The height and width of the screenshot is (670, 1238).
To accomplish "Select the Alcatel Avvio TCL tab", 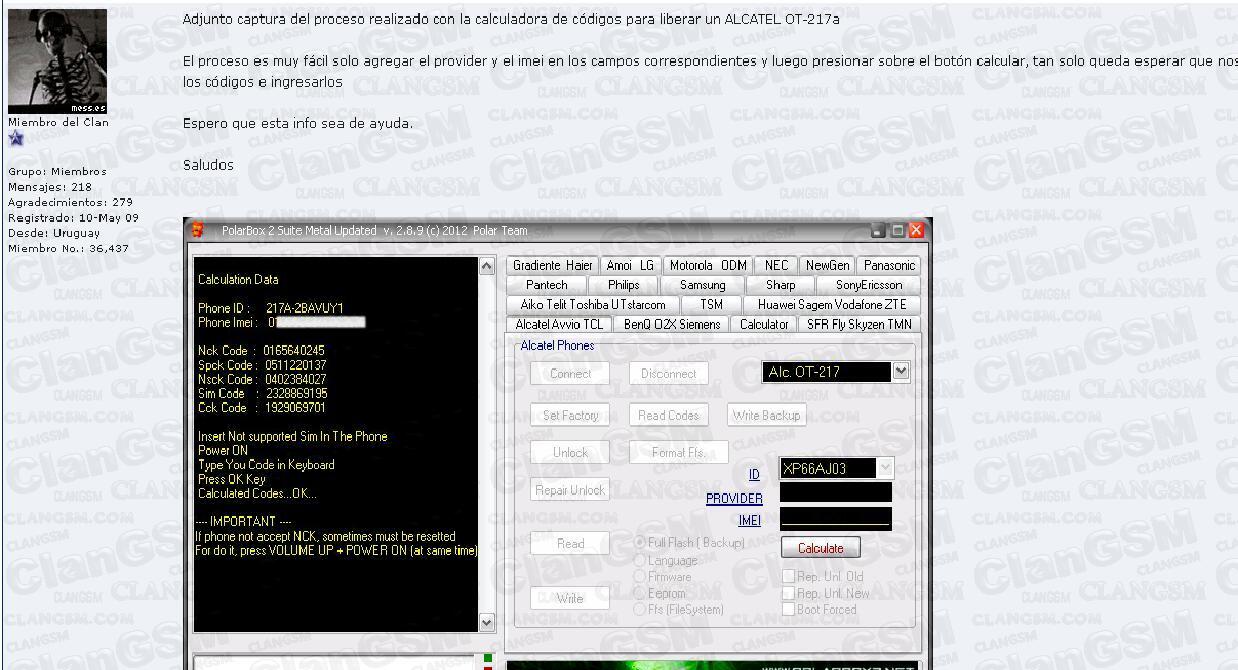I will point(559,324).
